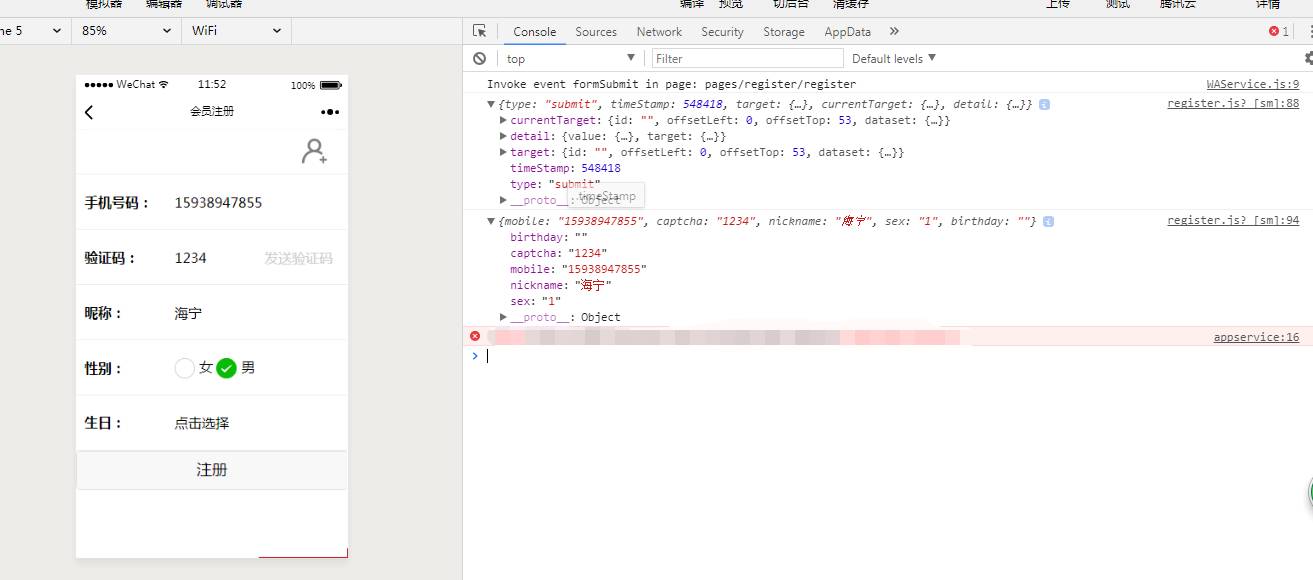Open the 85% zoom dropdown

tap(126, 31)
